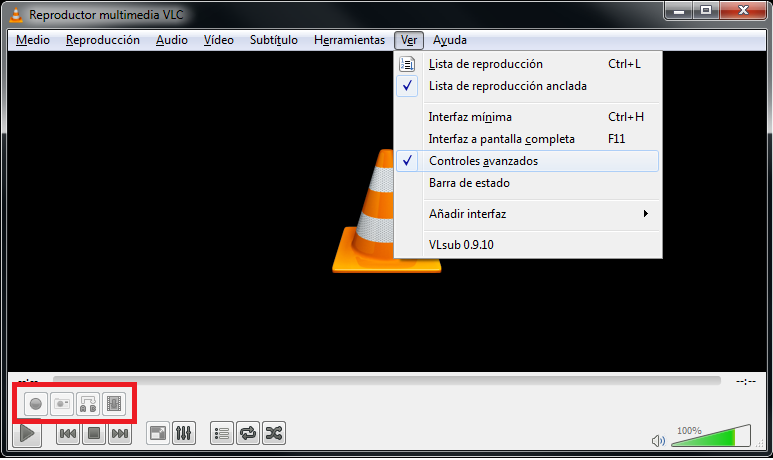Screen dimensions: 773x460
Task: Open the Reproducción menu
Action: [103, 40]
